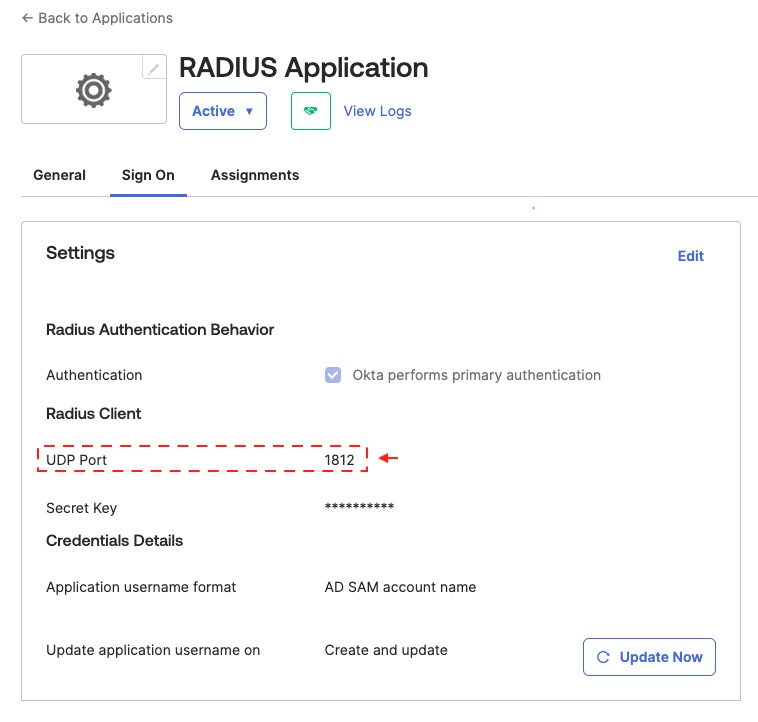Click the Secret Key label
Viewport: 758px width, 722px height.
(82, 508)
